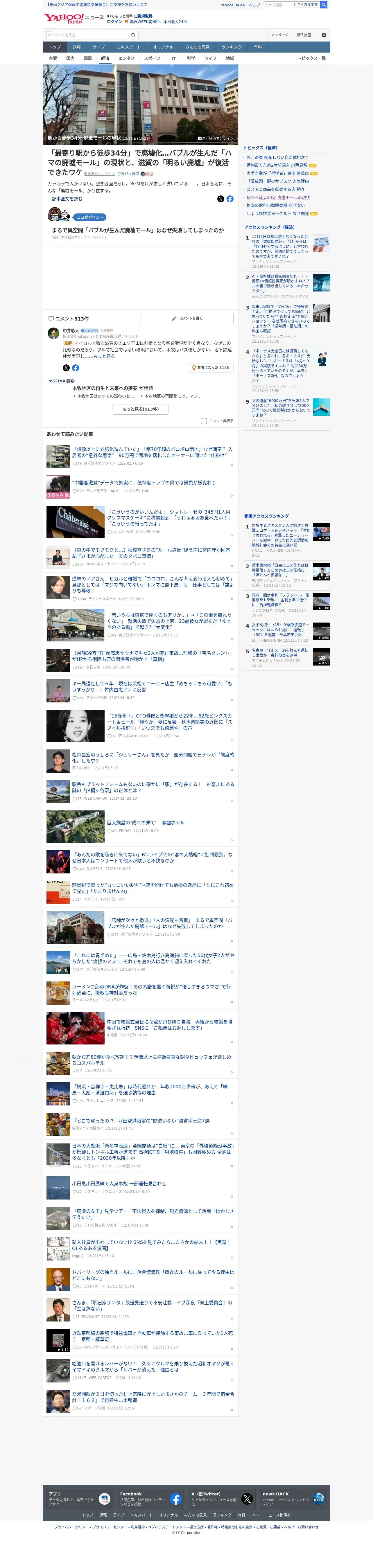Open the 地域 category tab
The height and width of the screenshot is (1568, 373).
tap(229, 58)
